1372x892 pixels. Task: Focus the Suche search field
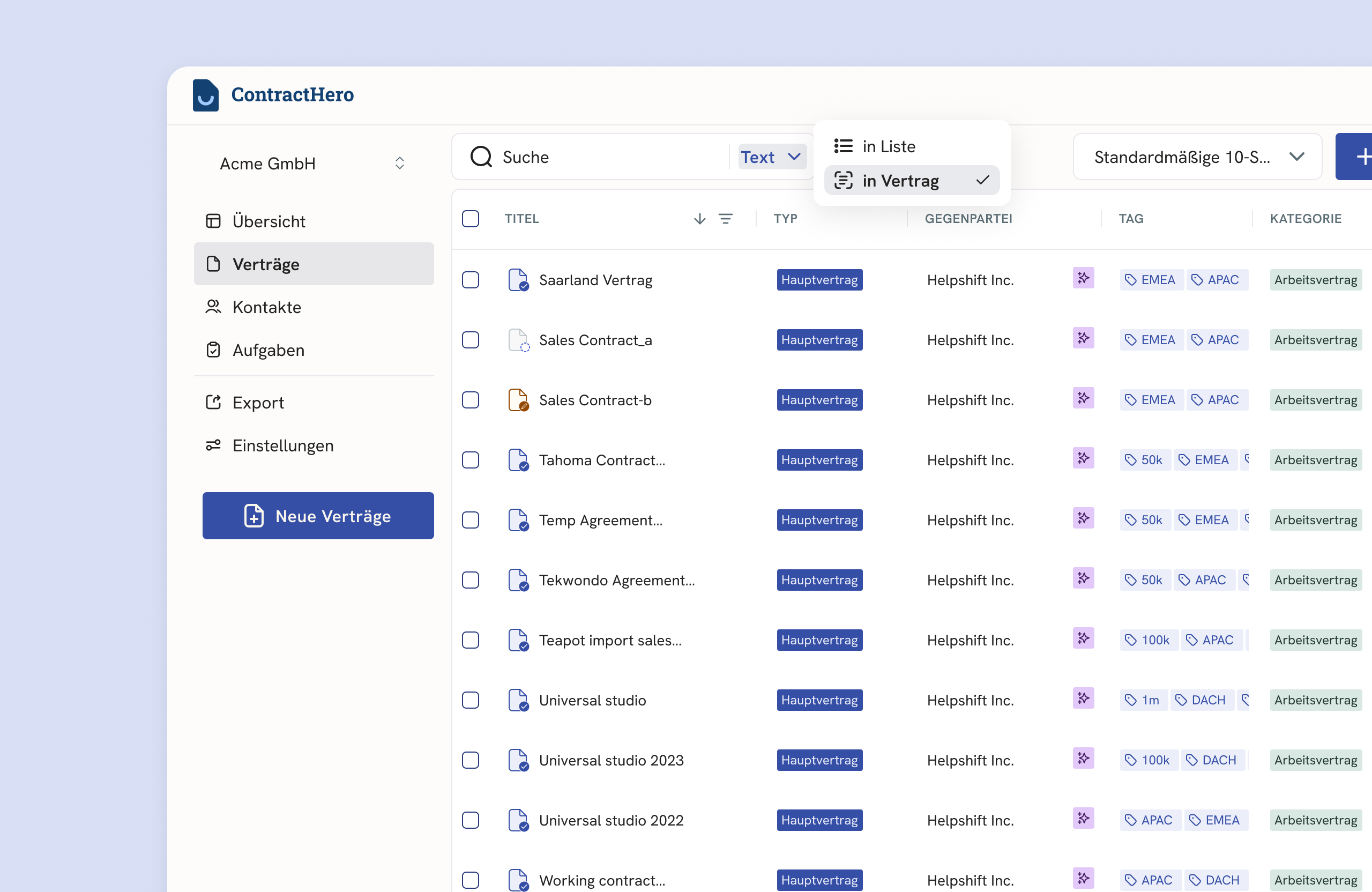pos(605,157)
